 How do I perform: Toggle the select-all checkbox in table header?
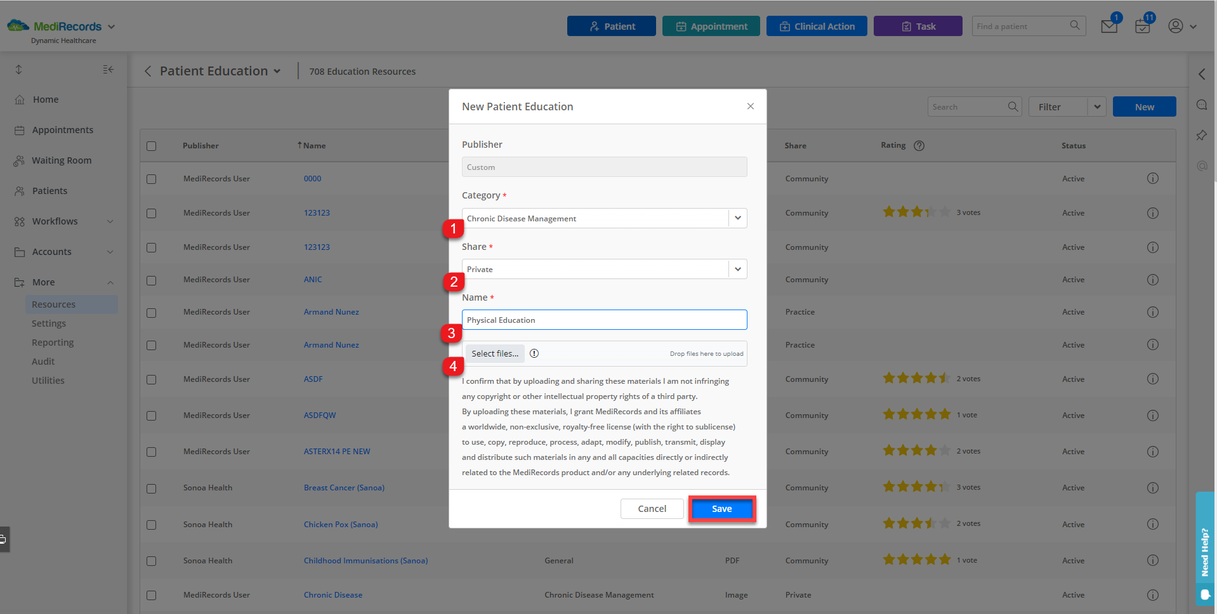pyautogui.click(x=152, y=146)
